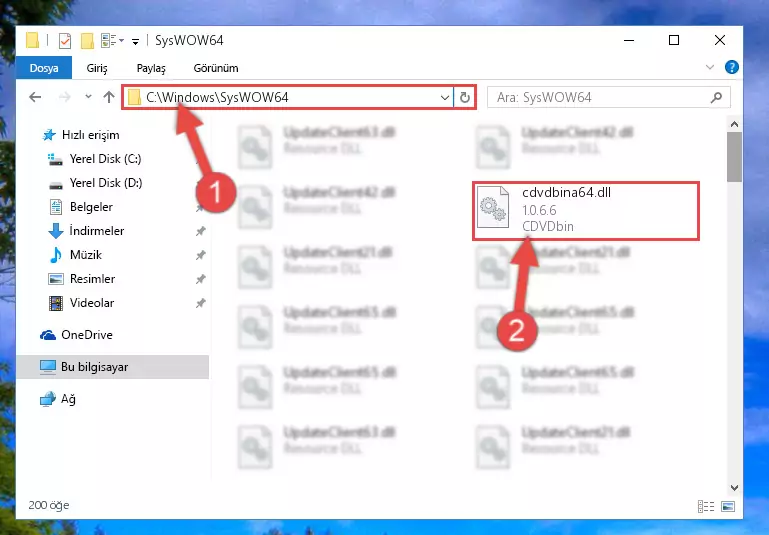
Task: Click the New folder icon in title bar
Action: tap(87, 41)
